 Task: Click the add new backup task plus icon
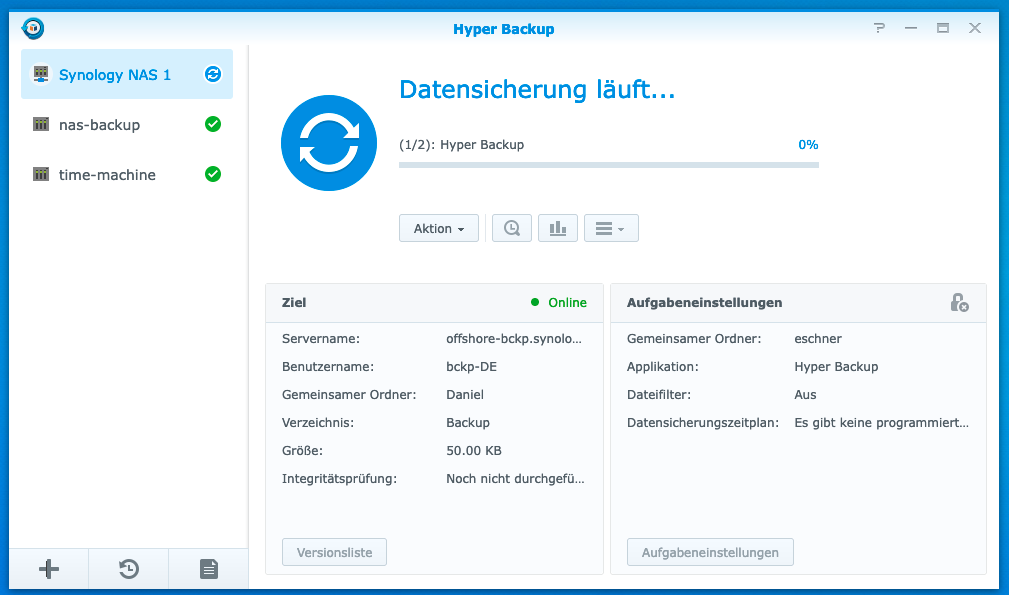click(x=49, y=569)
